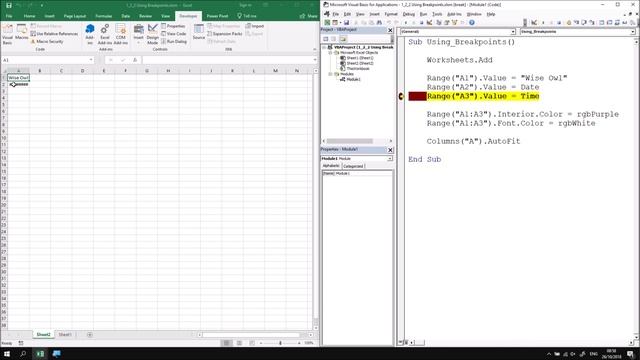Click View Microsoft Excel icon in VBA toolbar

tap(327, 22)
